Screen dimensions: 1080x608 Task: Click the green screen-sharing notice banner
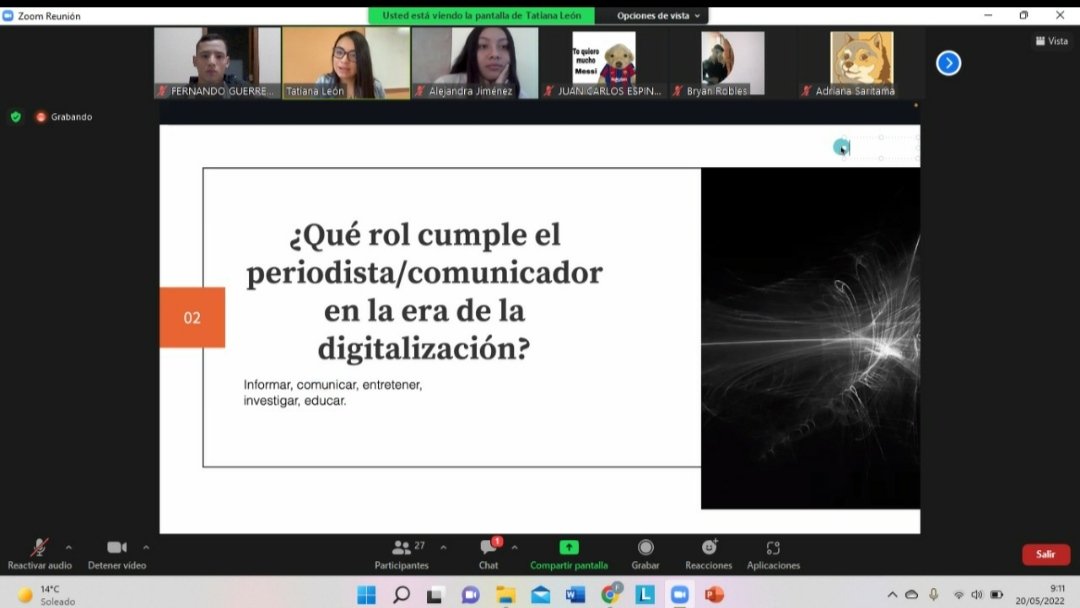click(481, 15)
